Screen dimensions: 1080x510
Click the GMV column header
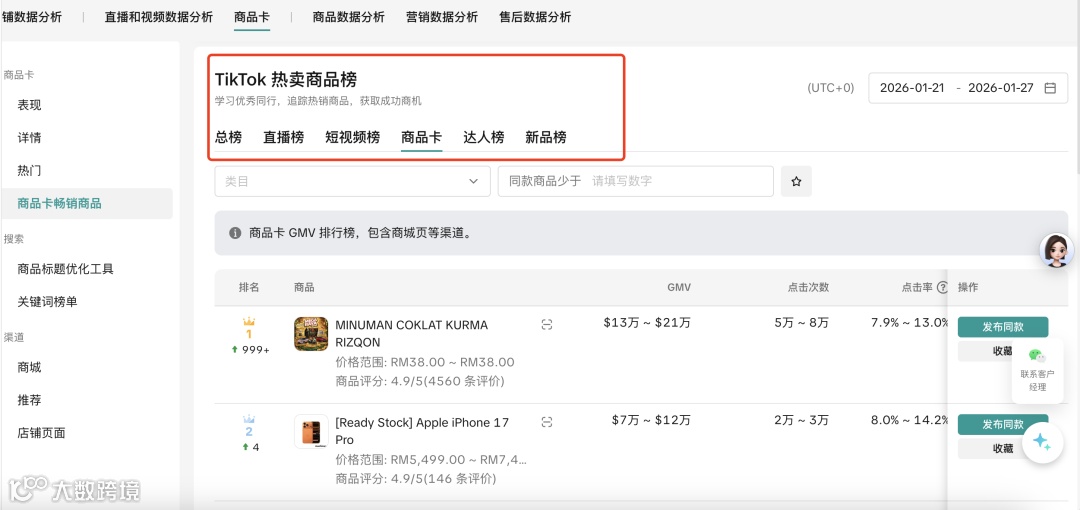point(678,287)
